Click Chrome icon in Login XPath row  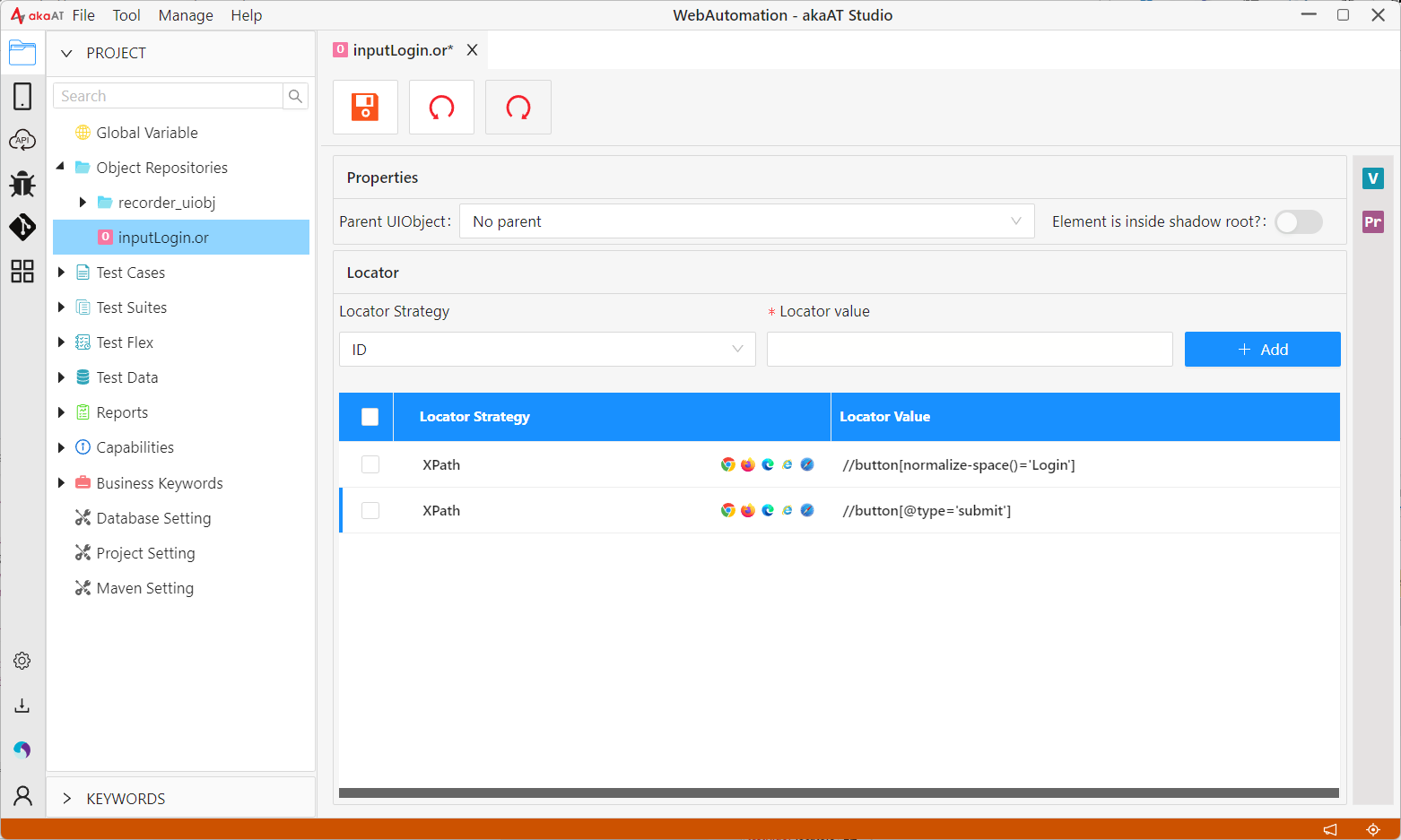coord(727,464)
